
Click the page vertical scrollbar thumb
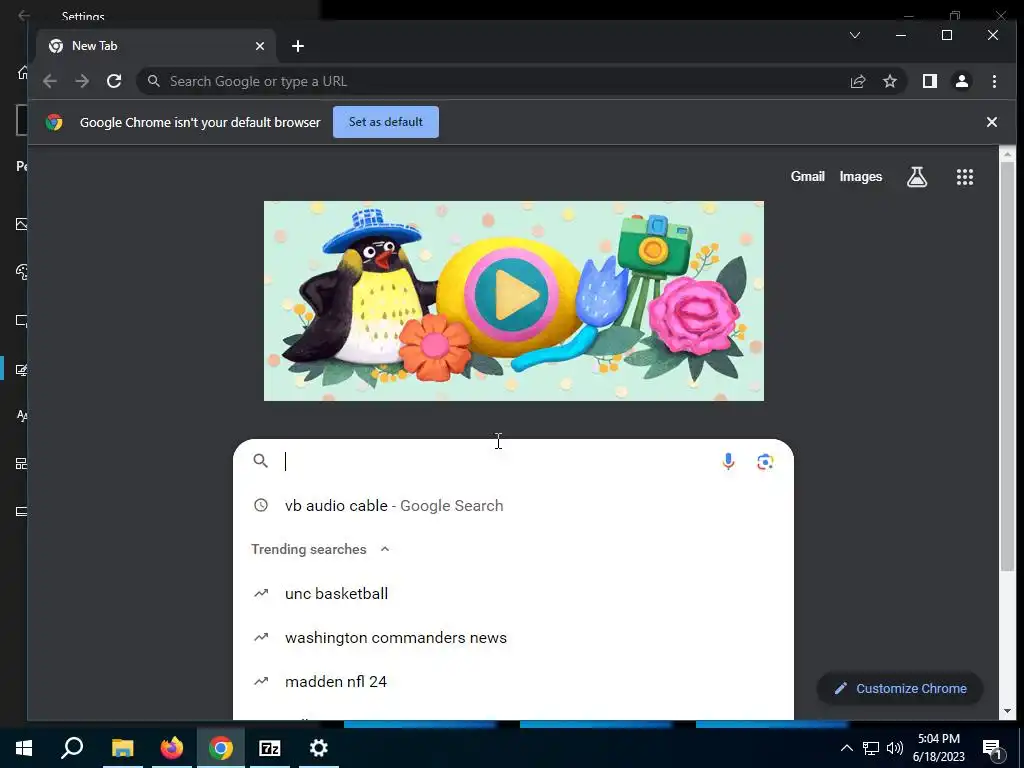[x=1006, y=366]
